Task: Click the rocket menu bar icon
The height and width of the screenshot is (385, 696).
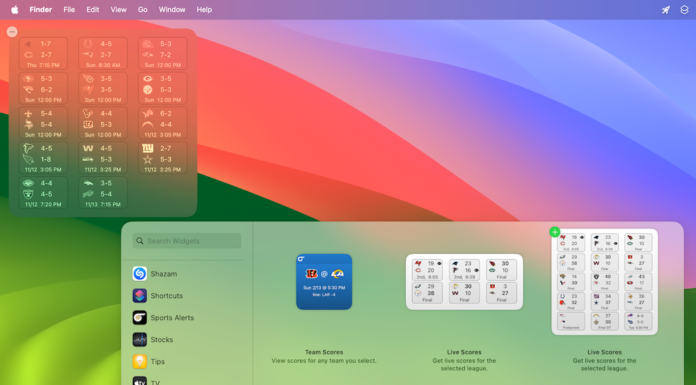Action: pos(665,10)
